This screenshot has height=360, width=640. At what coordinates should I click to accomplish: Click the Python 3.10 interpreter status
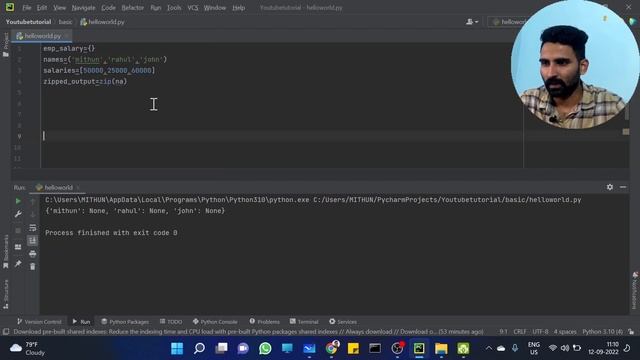[602, 332]
